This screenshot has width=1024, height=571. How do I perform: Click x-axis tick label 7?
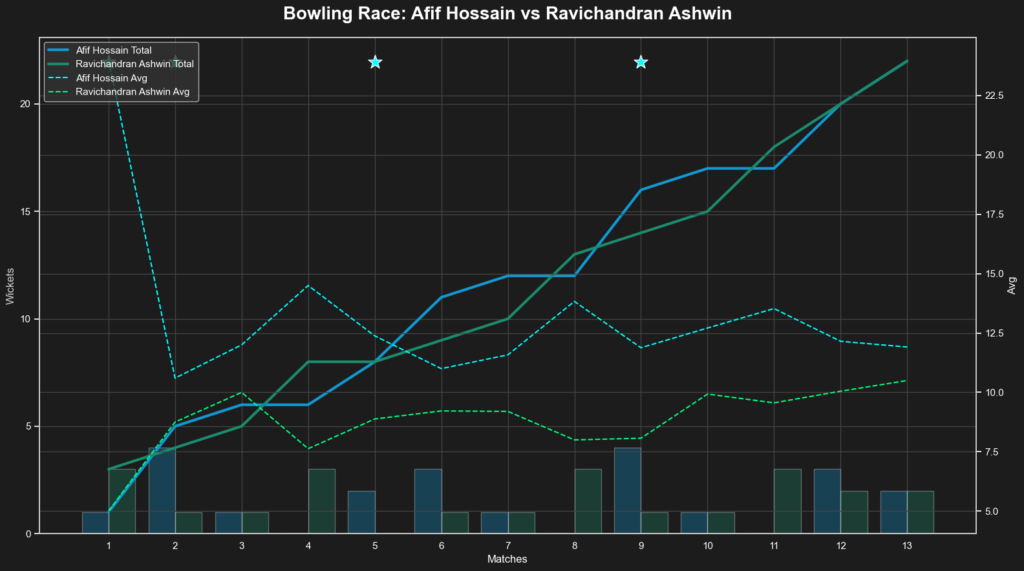coord(507,546)
